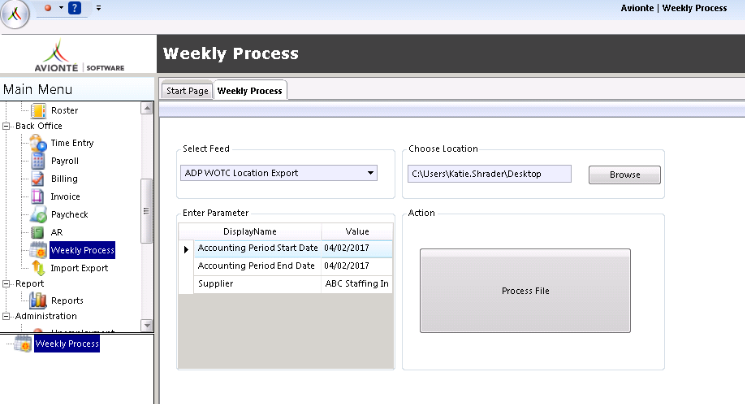
Task: Open Import Export from Back Office
Action: [79, 268]
